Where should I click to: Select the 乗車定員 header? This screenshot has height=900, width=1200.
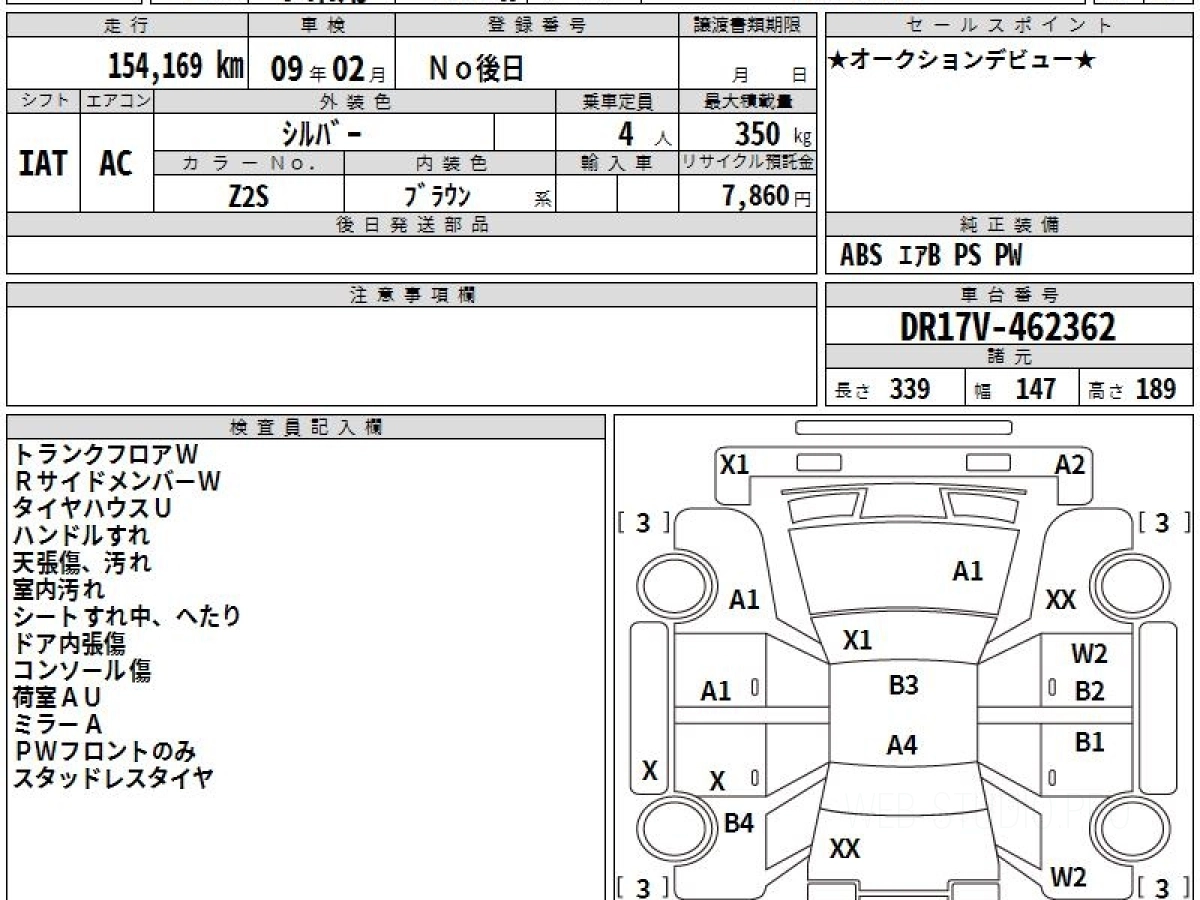click(617, 101)
